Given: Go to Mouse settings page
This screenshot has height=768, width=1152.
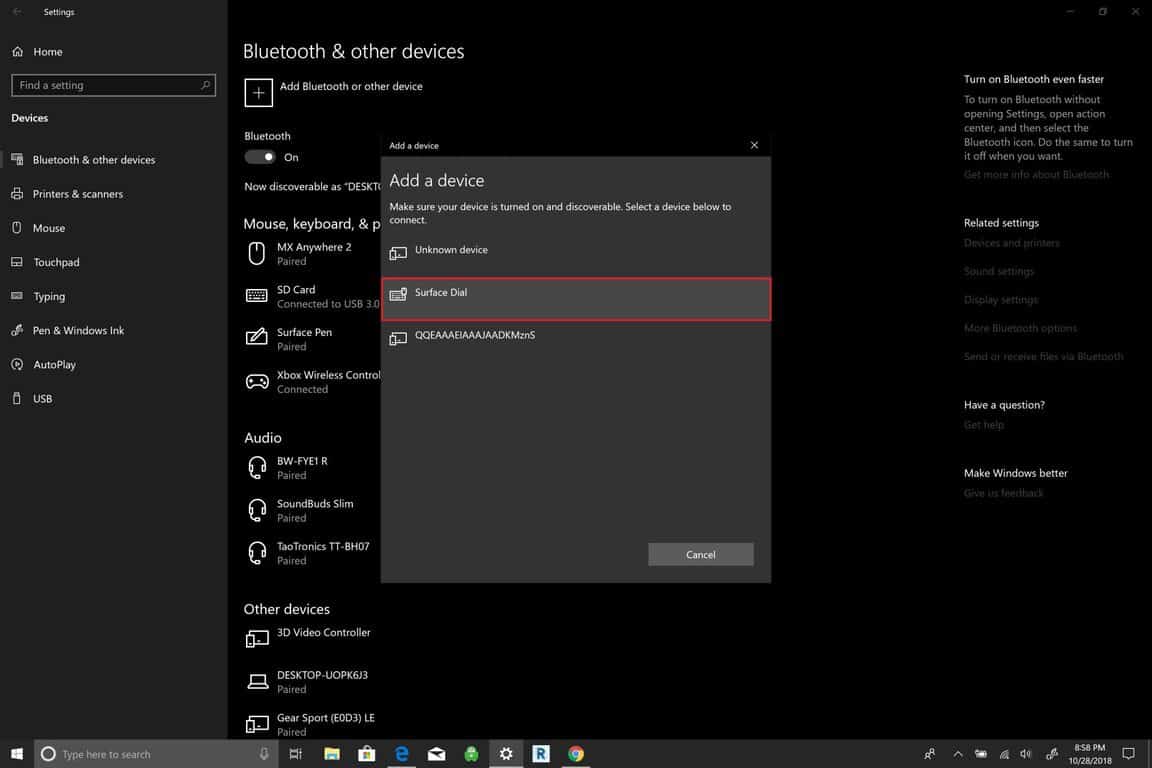Looking at the screenshot, I should click(48, 228).
